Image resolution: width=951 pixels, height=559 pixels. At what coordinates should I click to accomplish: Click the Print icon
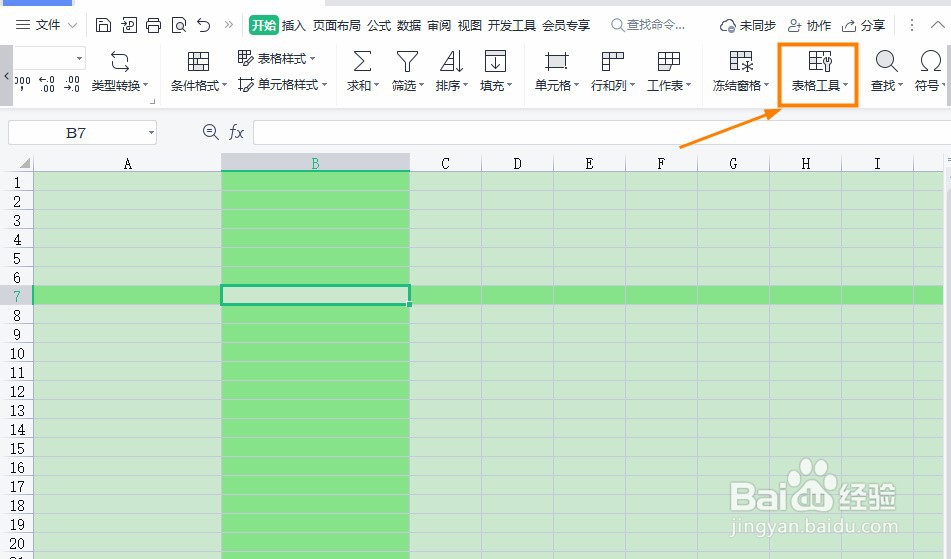153,25
